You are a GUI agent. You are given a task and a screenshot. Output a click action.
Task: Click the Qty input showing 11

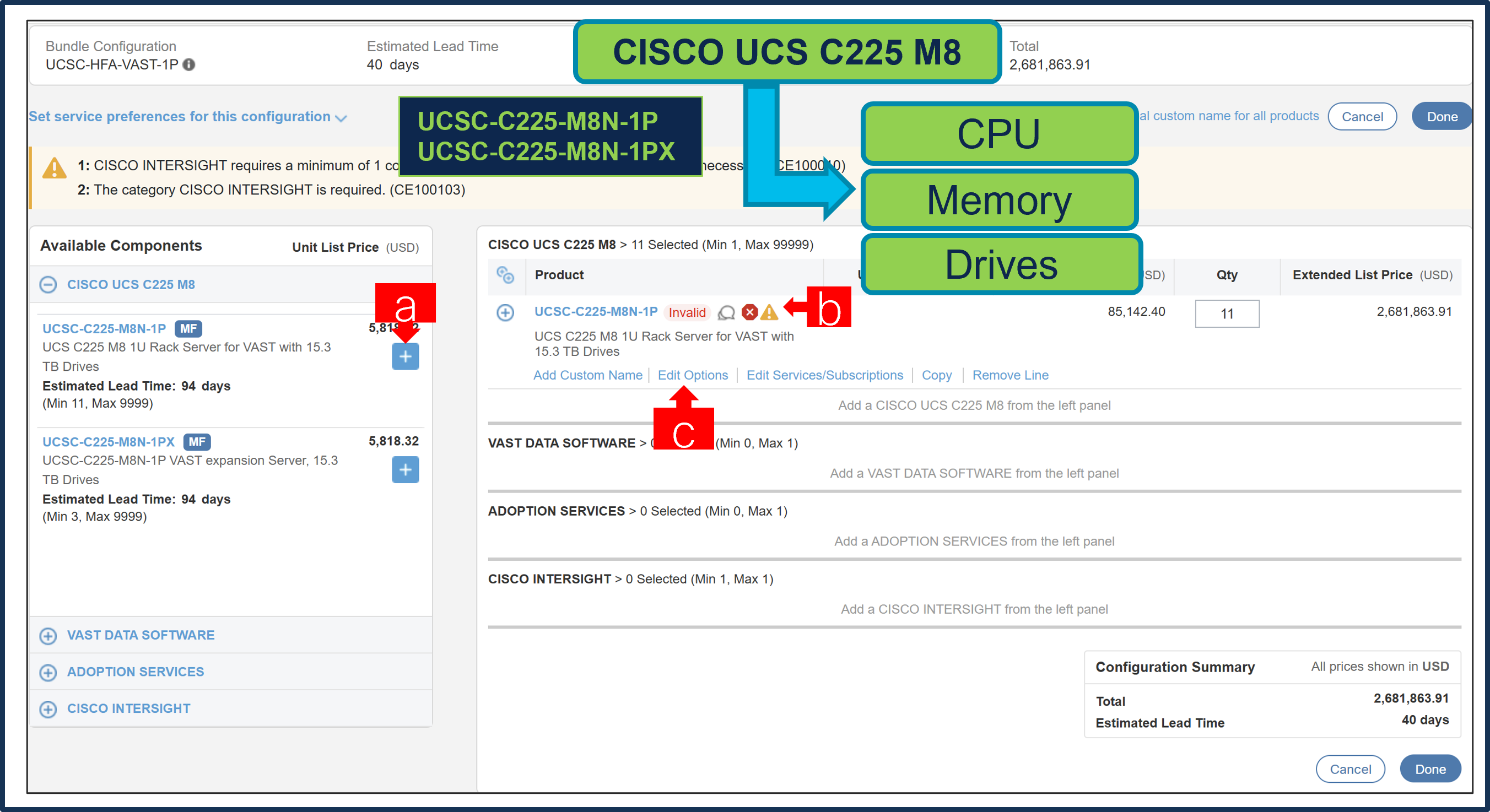tap(1227, 313)
